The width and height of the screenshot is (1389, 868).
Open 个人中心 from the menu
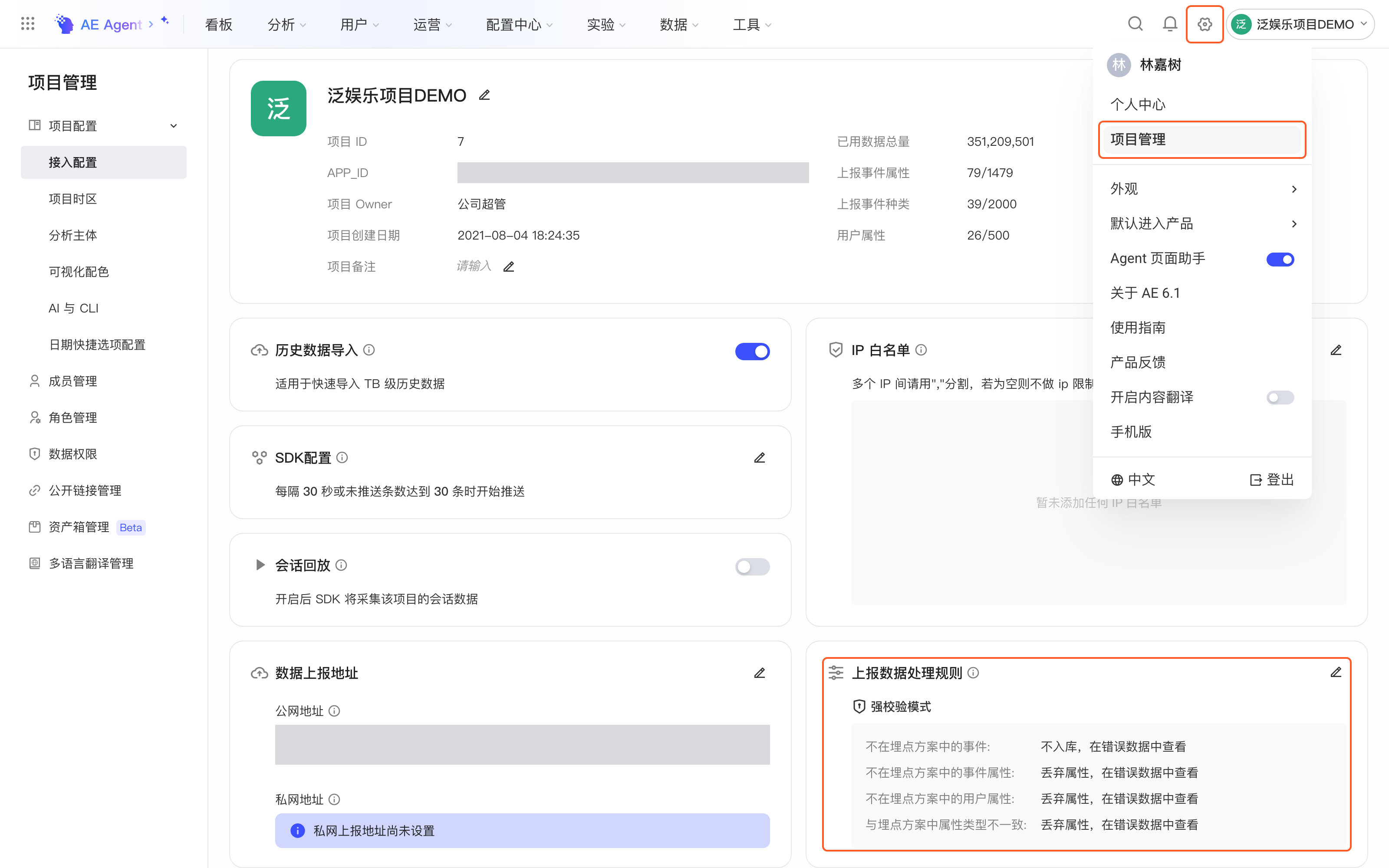(x=1138, y=105)
